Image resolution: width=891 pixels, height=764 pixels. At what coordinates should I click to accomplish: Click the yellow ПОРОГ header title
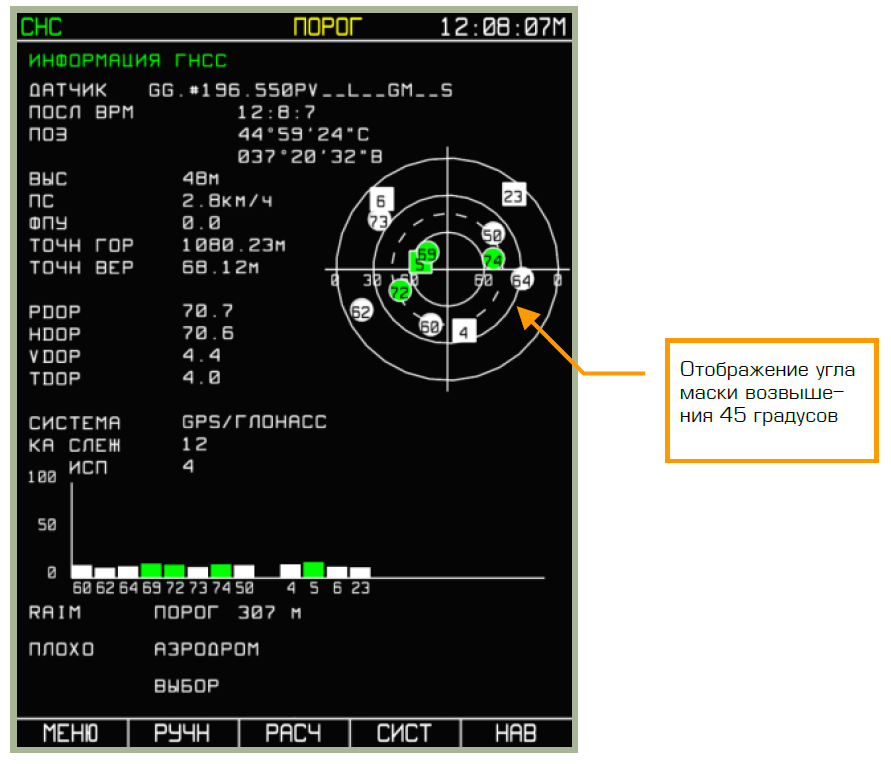coord(327,27)
